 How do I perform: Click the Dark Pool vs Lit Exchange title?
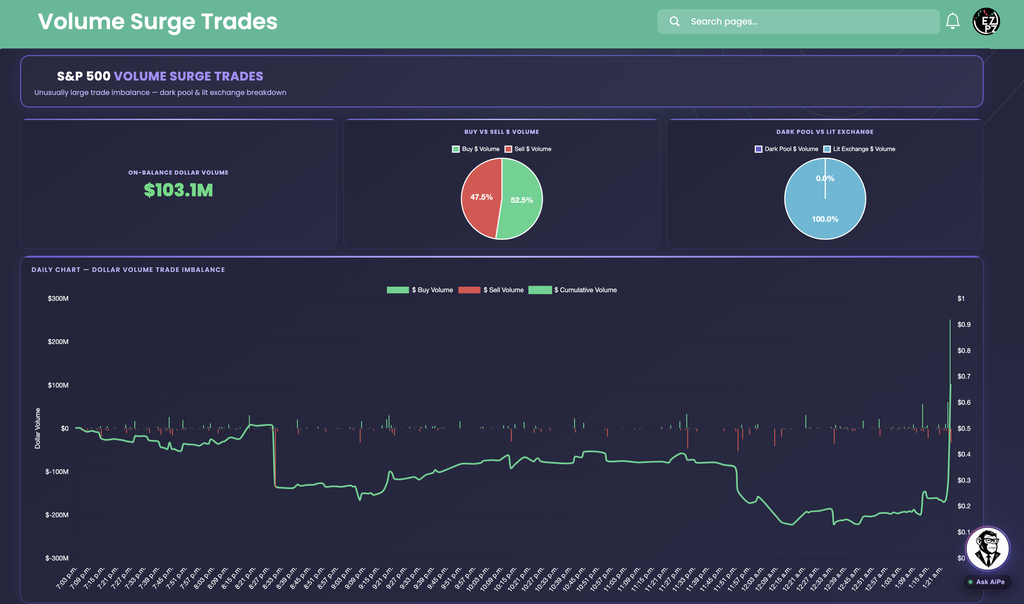coord(825,132)
